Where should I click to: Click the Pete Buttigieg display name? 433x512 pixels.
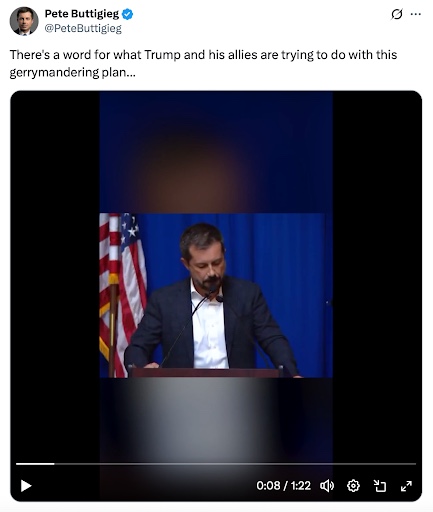click(x=82, y=14)
